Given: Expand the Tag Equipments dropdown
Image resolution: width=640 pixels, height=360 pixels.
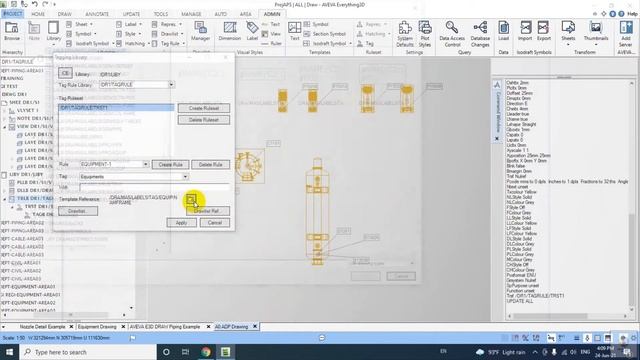Looking at the screenshot, I should click(x=185, y=177).
